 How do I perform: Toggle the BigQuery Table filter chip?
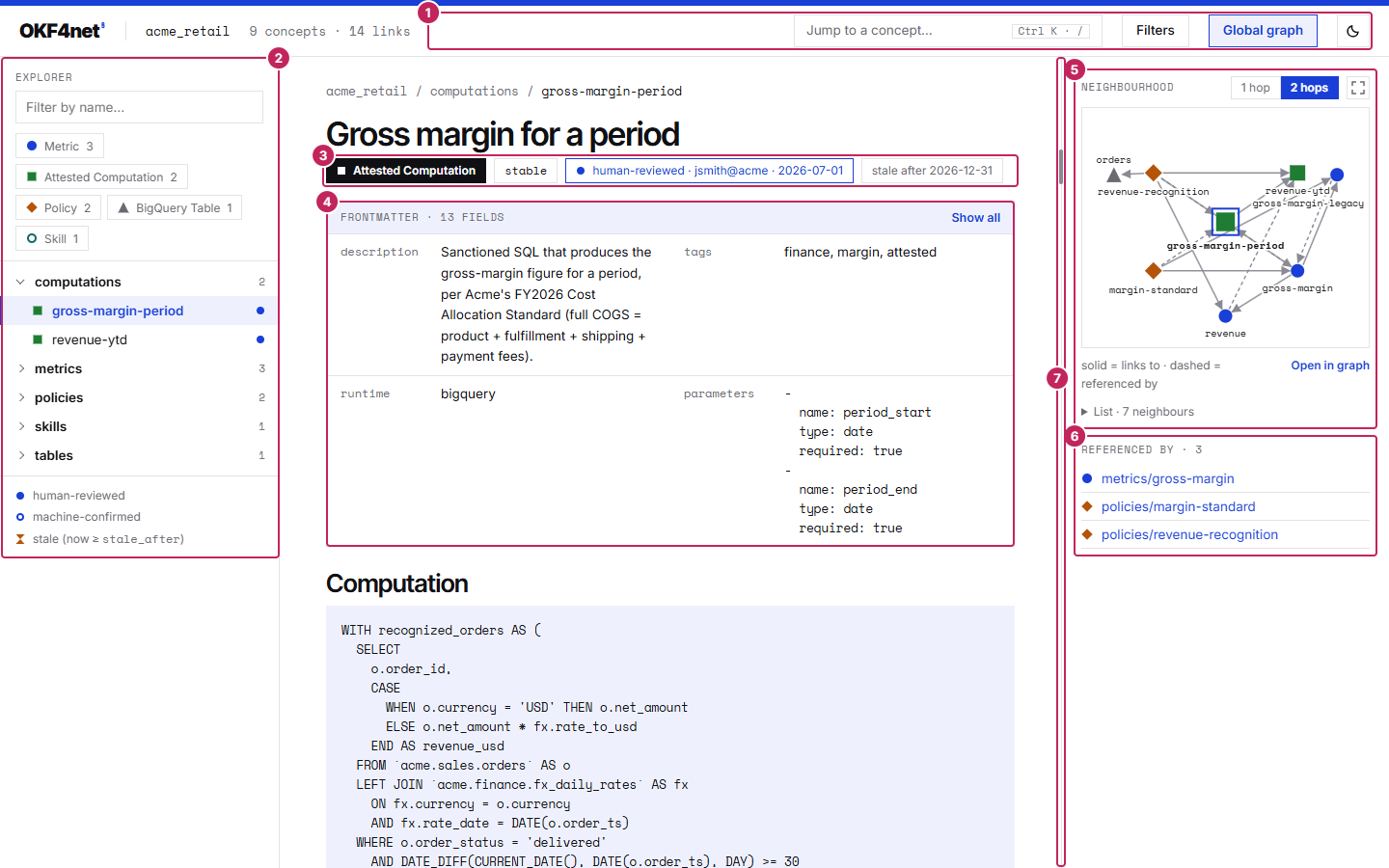click(175, 208)
